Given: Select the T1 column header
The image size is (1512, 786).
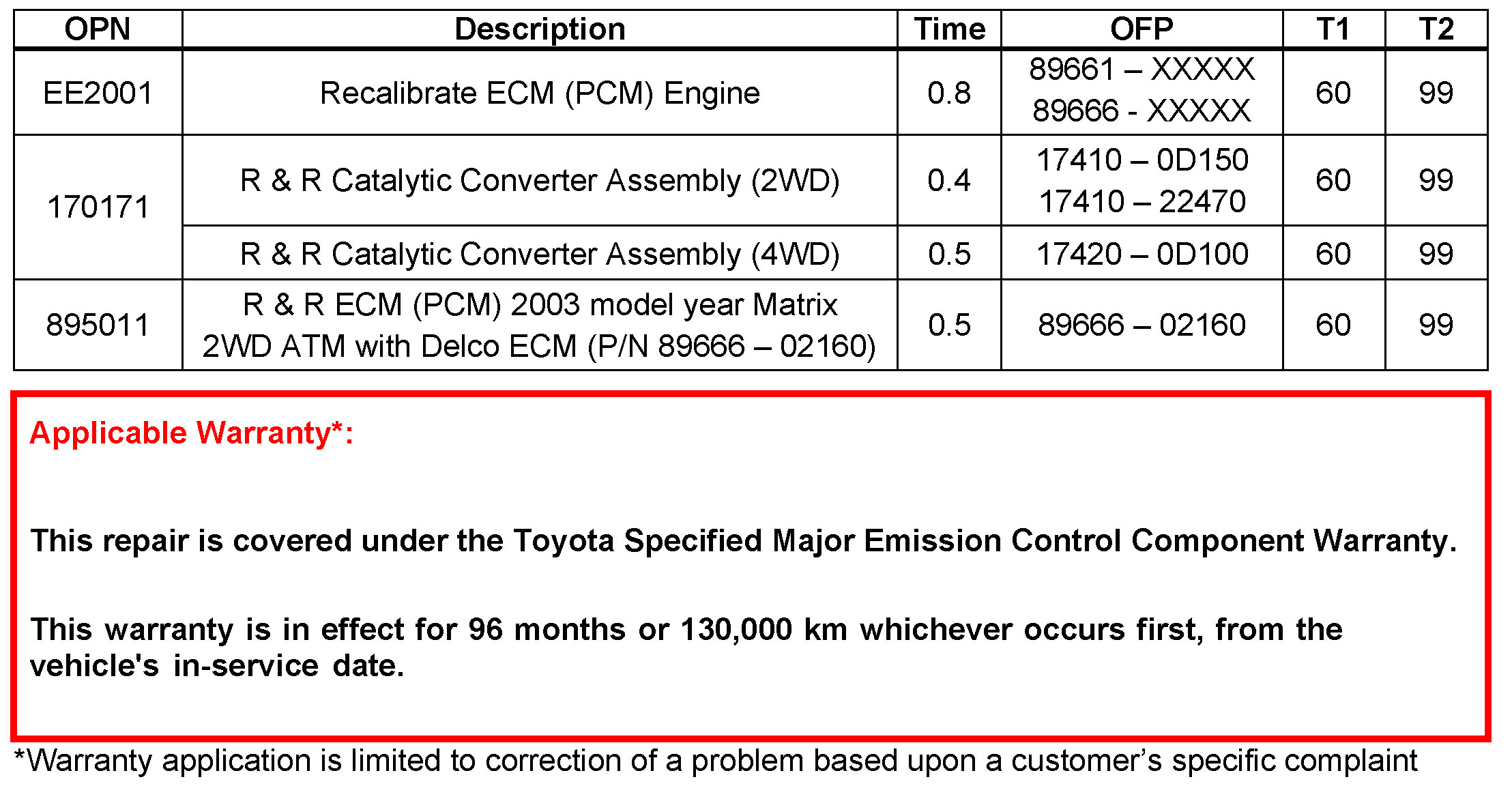Looking at the screenshot, I should (x=1333, y=29).
